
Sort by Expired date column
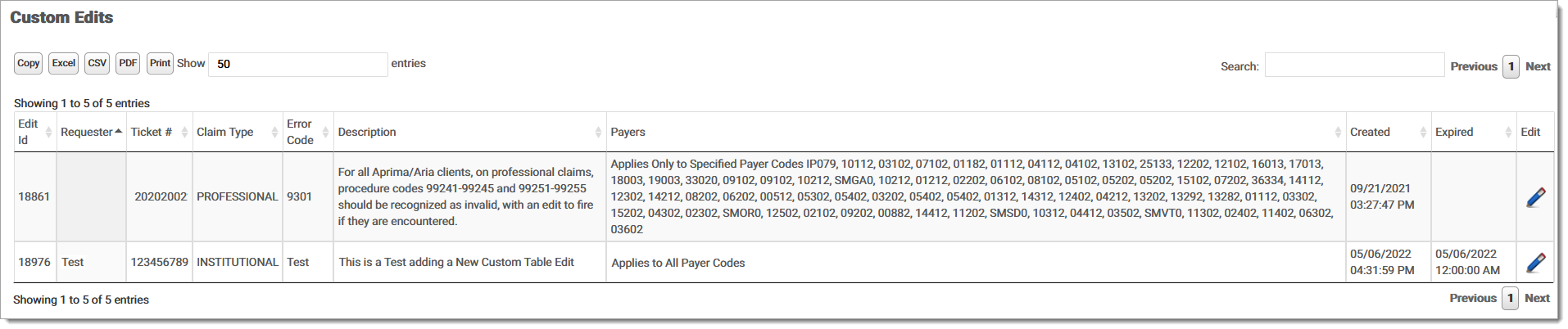click(1472, 132)
